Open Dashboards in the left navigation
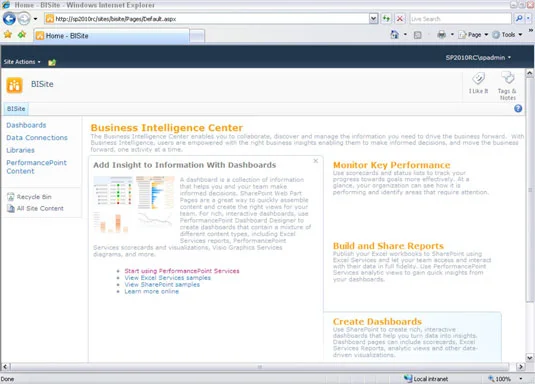535x384 pixels. pos(26,125)
